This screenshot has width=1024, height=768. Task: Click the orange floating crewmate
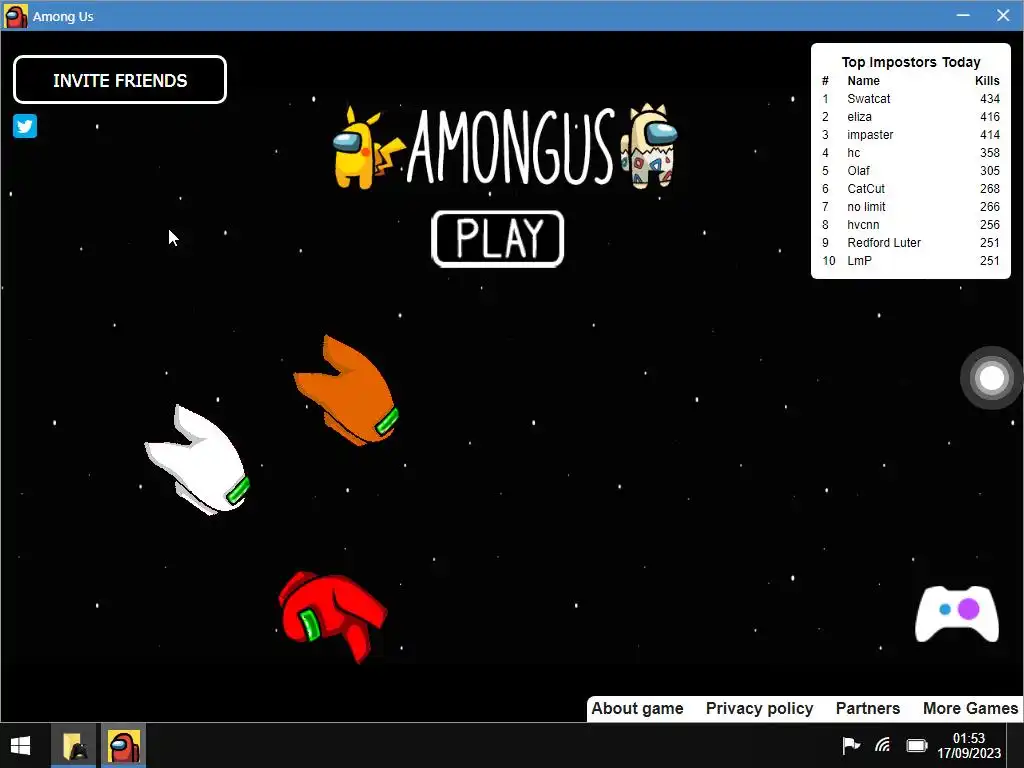346,392
